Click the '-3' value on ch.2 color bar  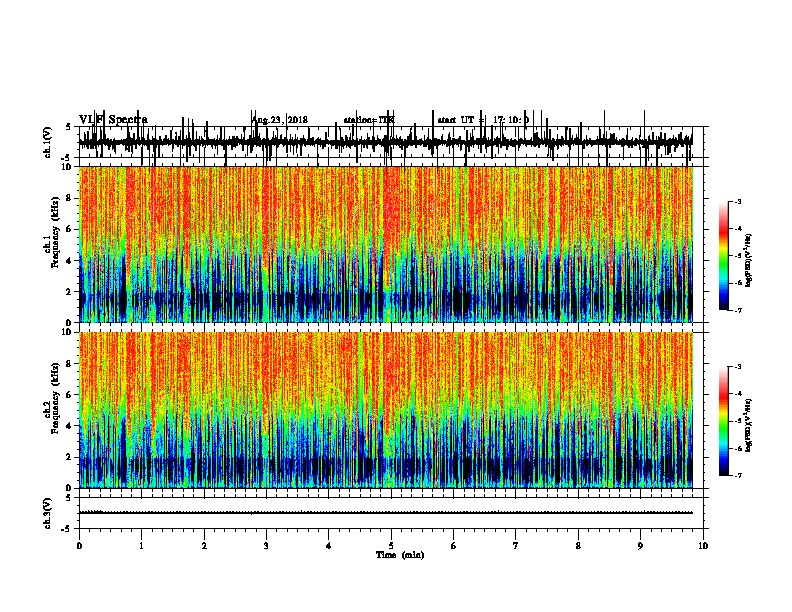[x=738, y=367]
